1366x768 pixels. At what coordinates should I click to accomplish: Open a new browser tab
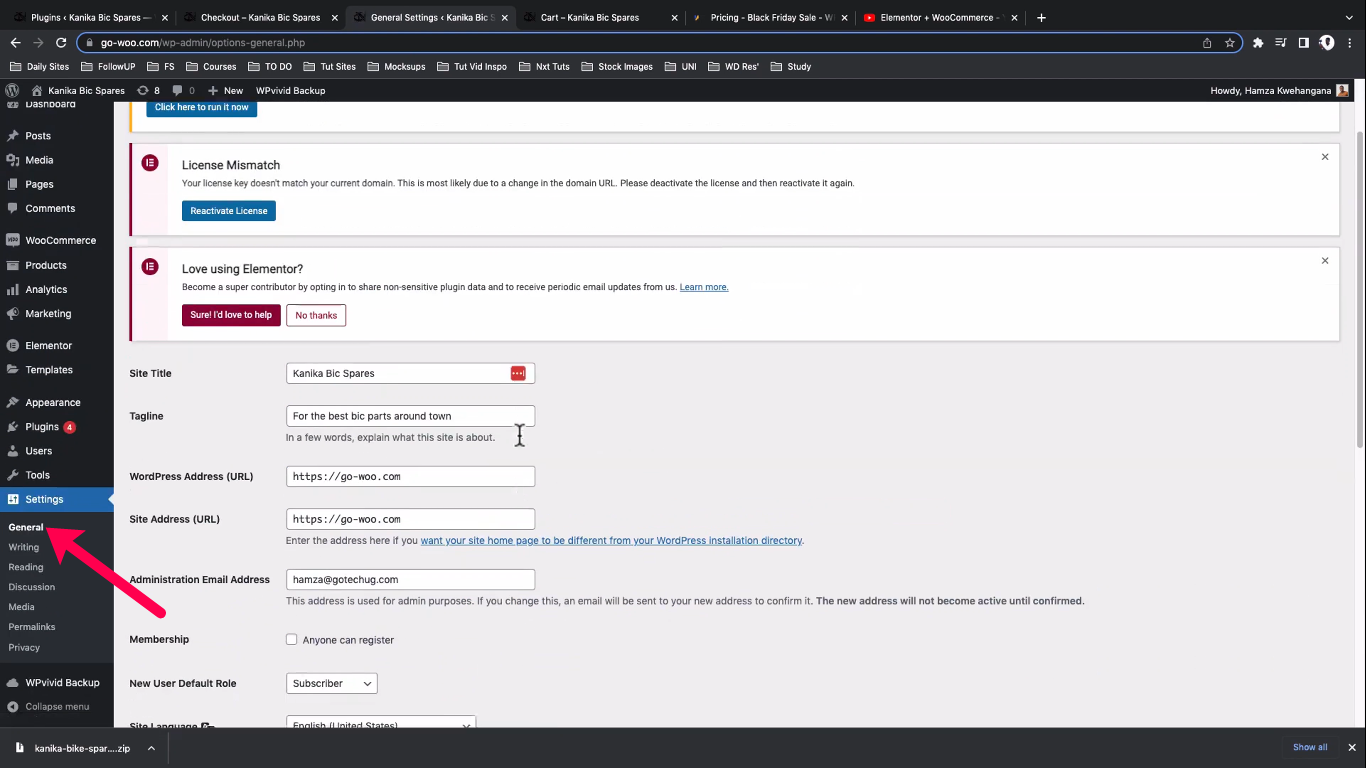pyautogui.click(x=1041, y=18)
